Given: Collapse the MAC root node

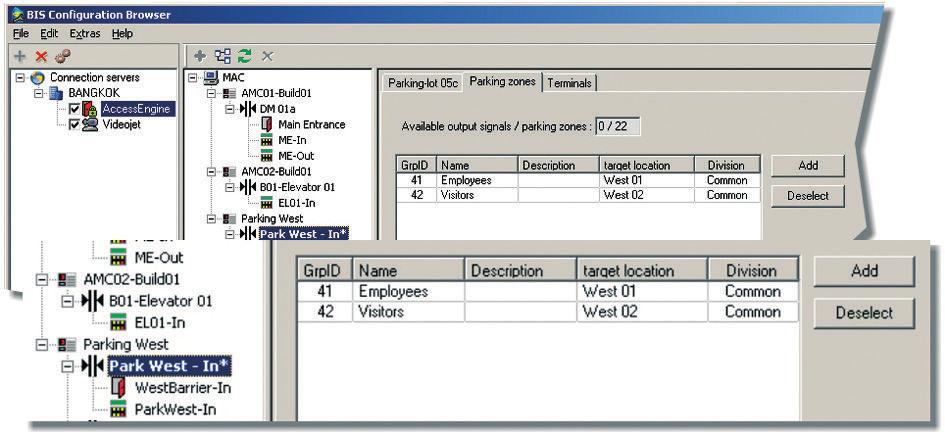Looking at the screenshot, I should (x=192, y=78).
